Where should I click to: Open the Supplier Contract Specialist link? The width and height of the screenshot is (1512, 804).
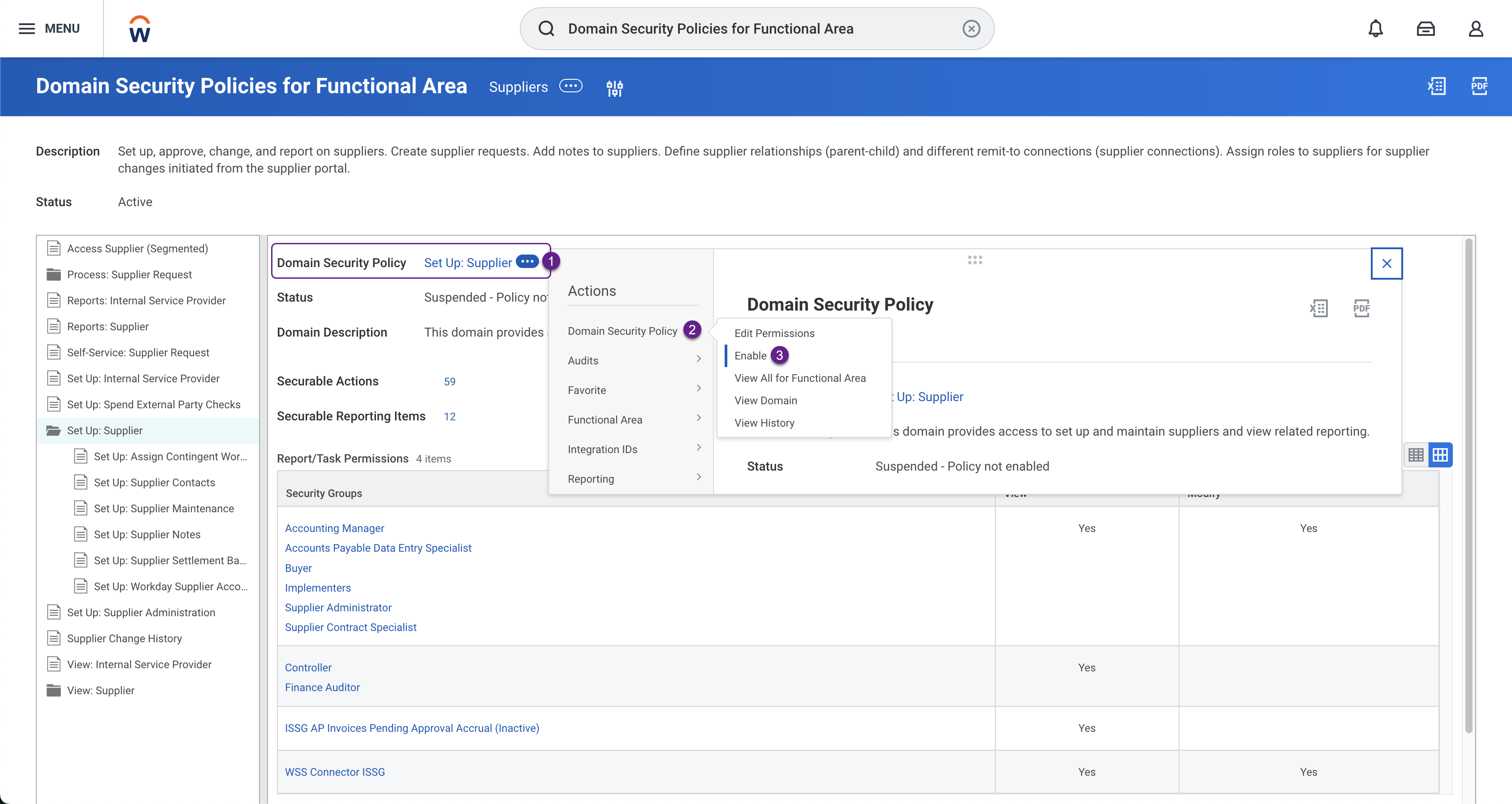(350, 627)
